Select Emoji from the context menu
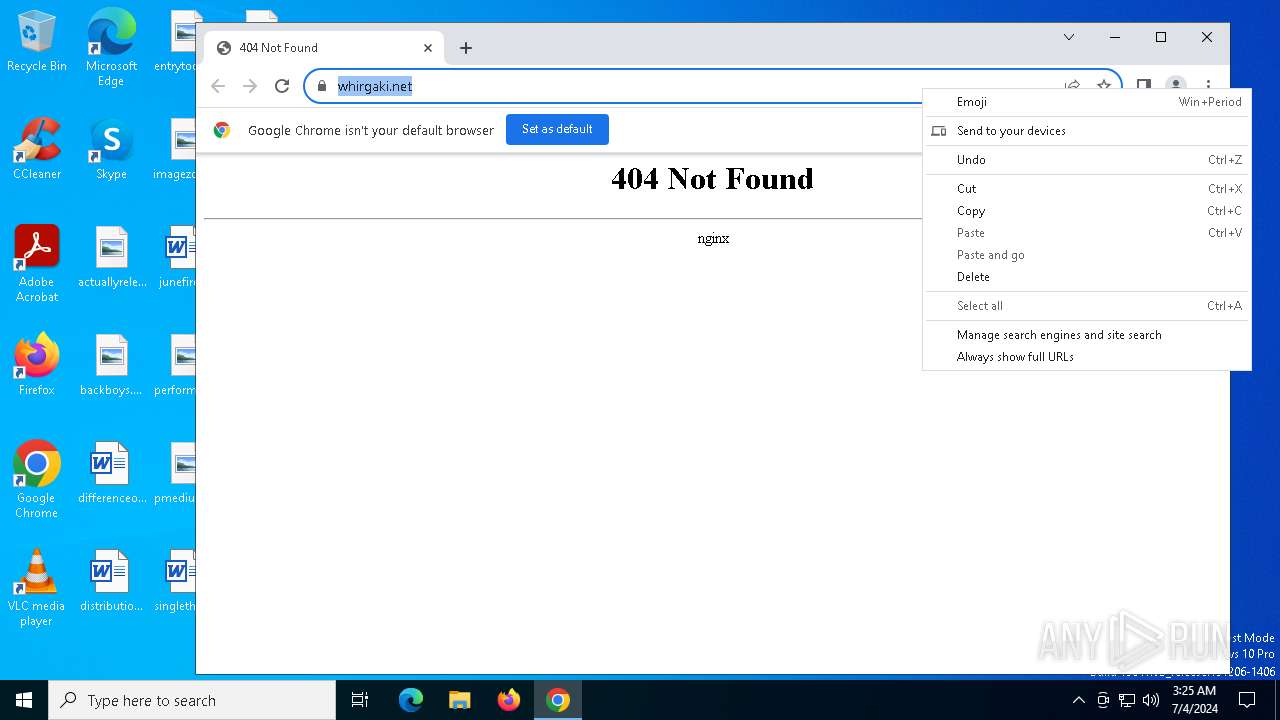Viewport: 1280px width, 720px height. [x=1087, y=102]
